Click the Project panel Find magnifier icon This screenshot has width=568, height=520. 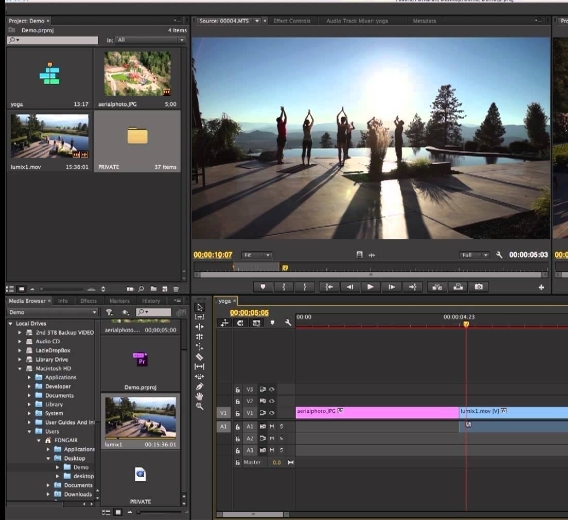coord(141,289)
